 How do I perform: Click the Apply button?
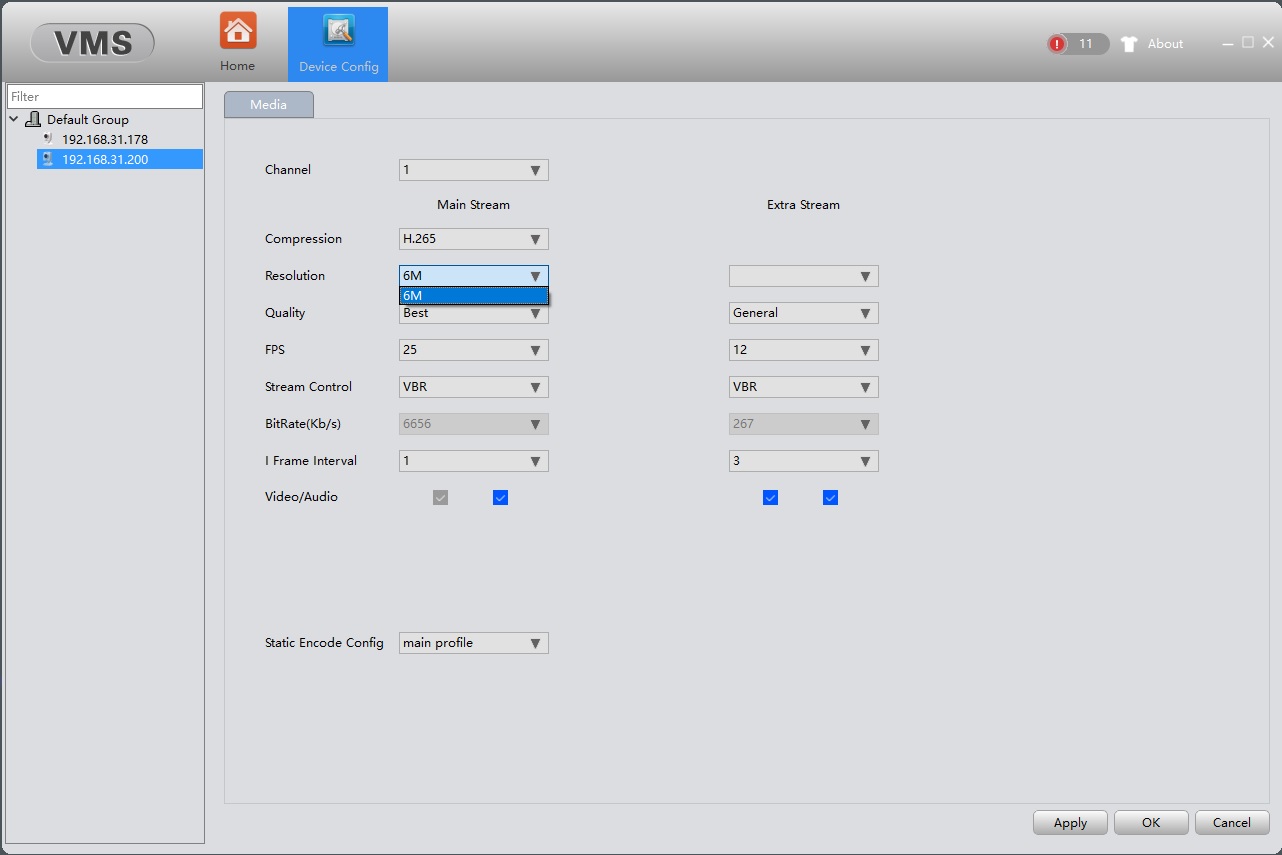click(1069, 823)
